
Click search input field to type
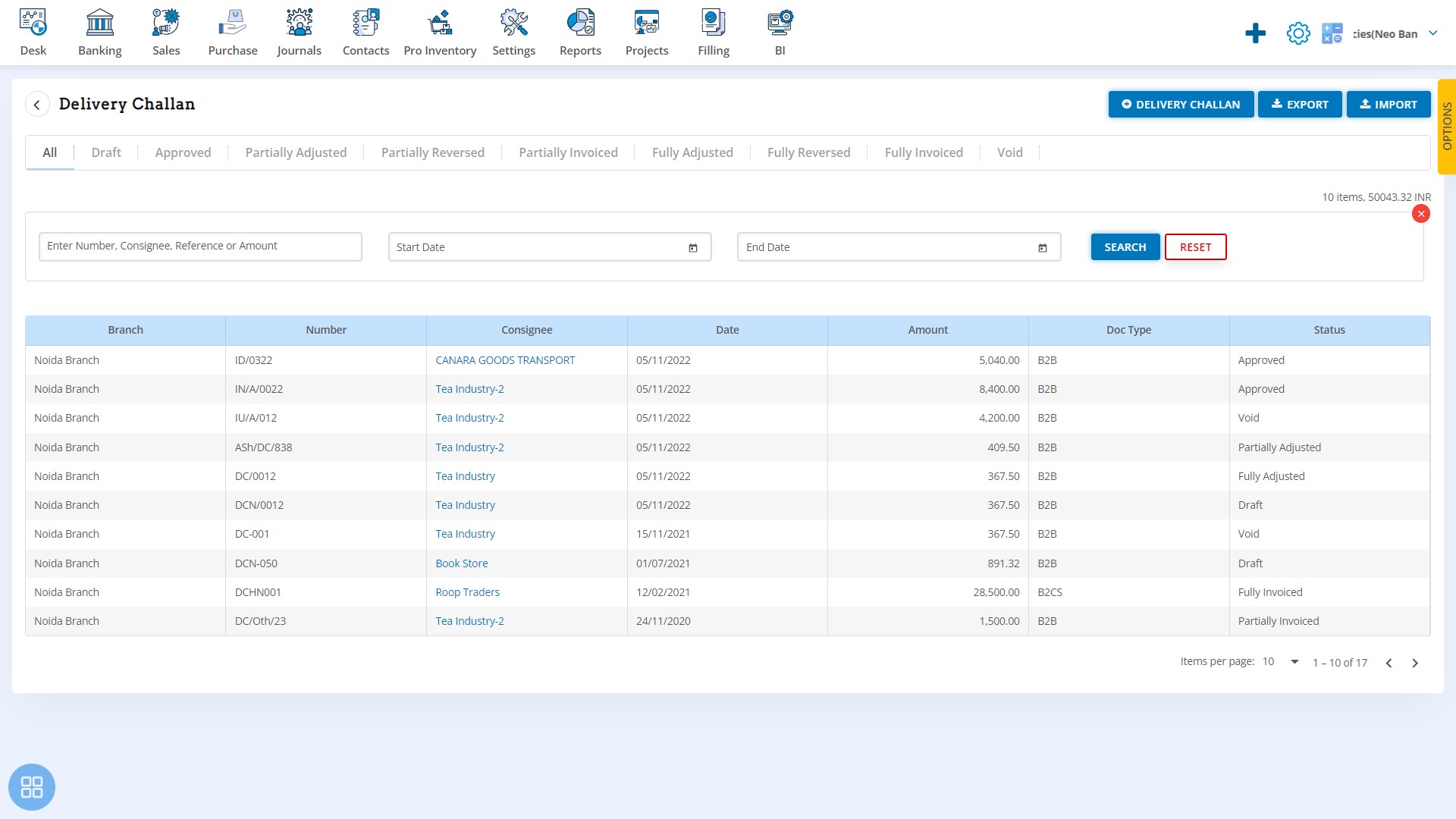[199, 246]
